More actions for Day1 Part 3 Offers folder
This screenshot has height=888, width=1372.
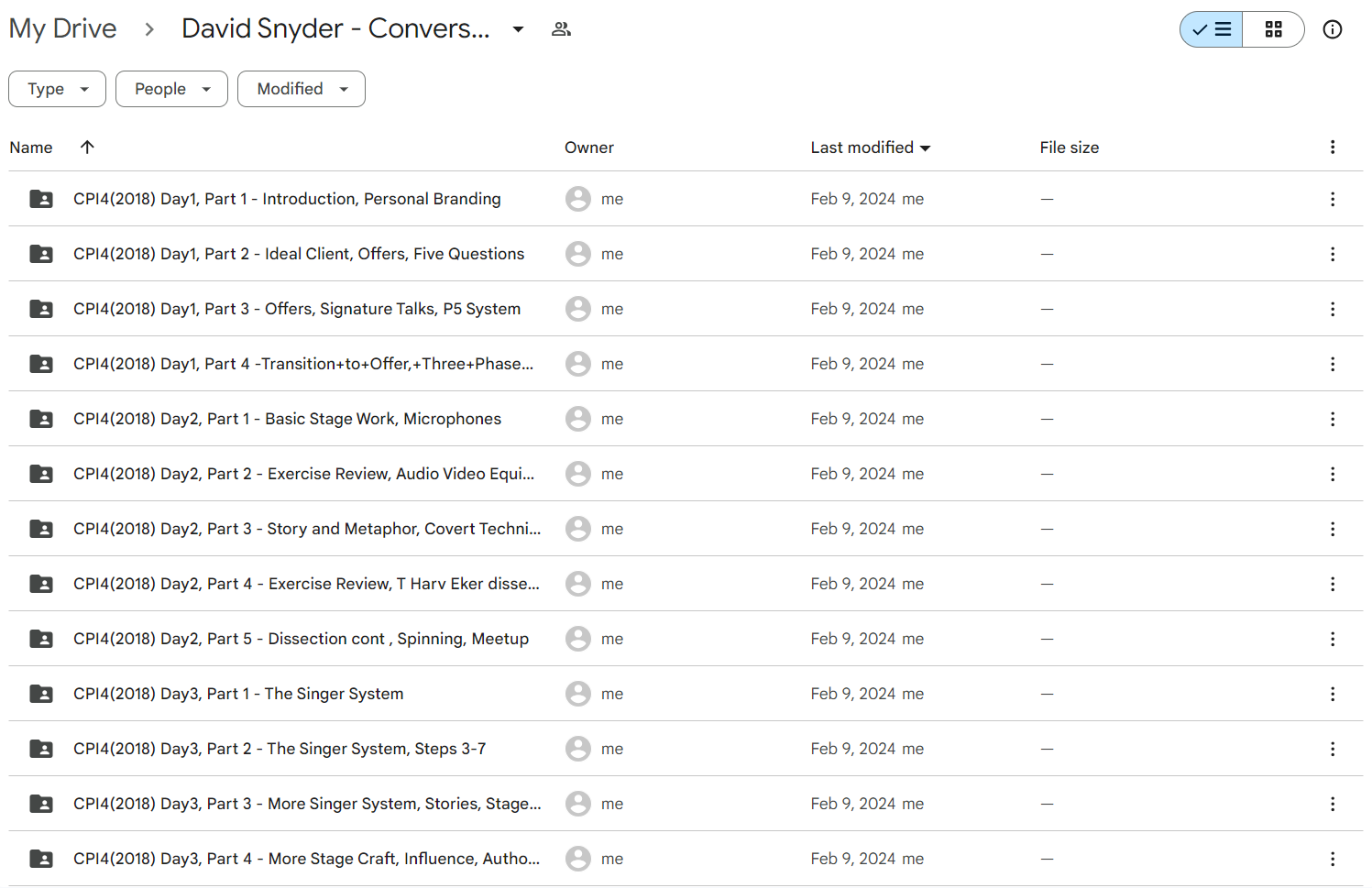tap(1333, 309)
